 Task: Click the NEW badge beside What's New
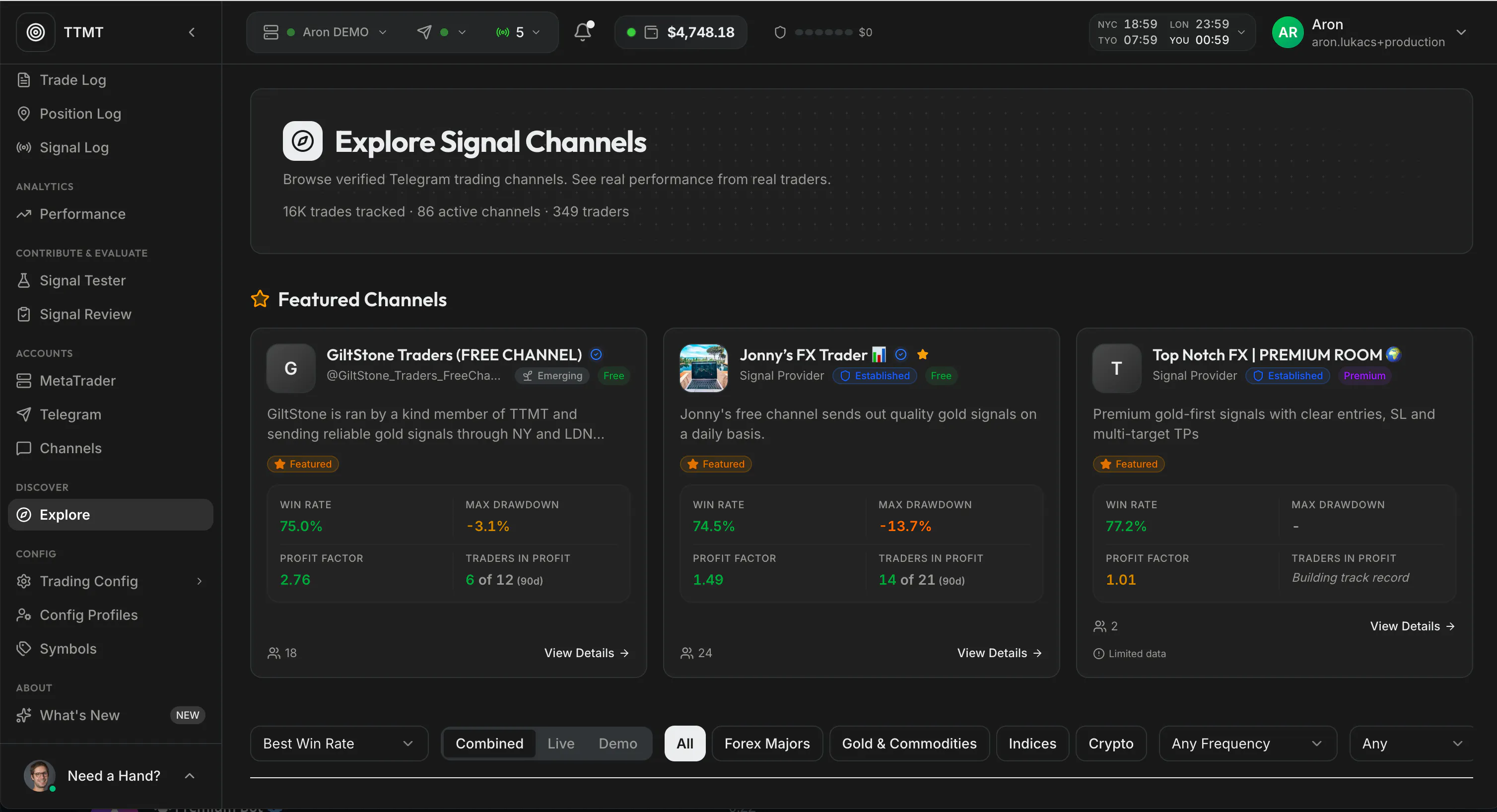click(187, 715)
